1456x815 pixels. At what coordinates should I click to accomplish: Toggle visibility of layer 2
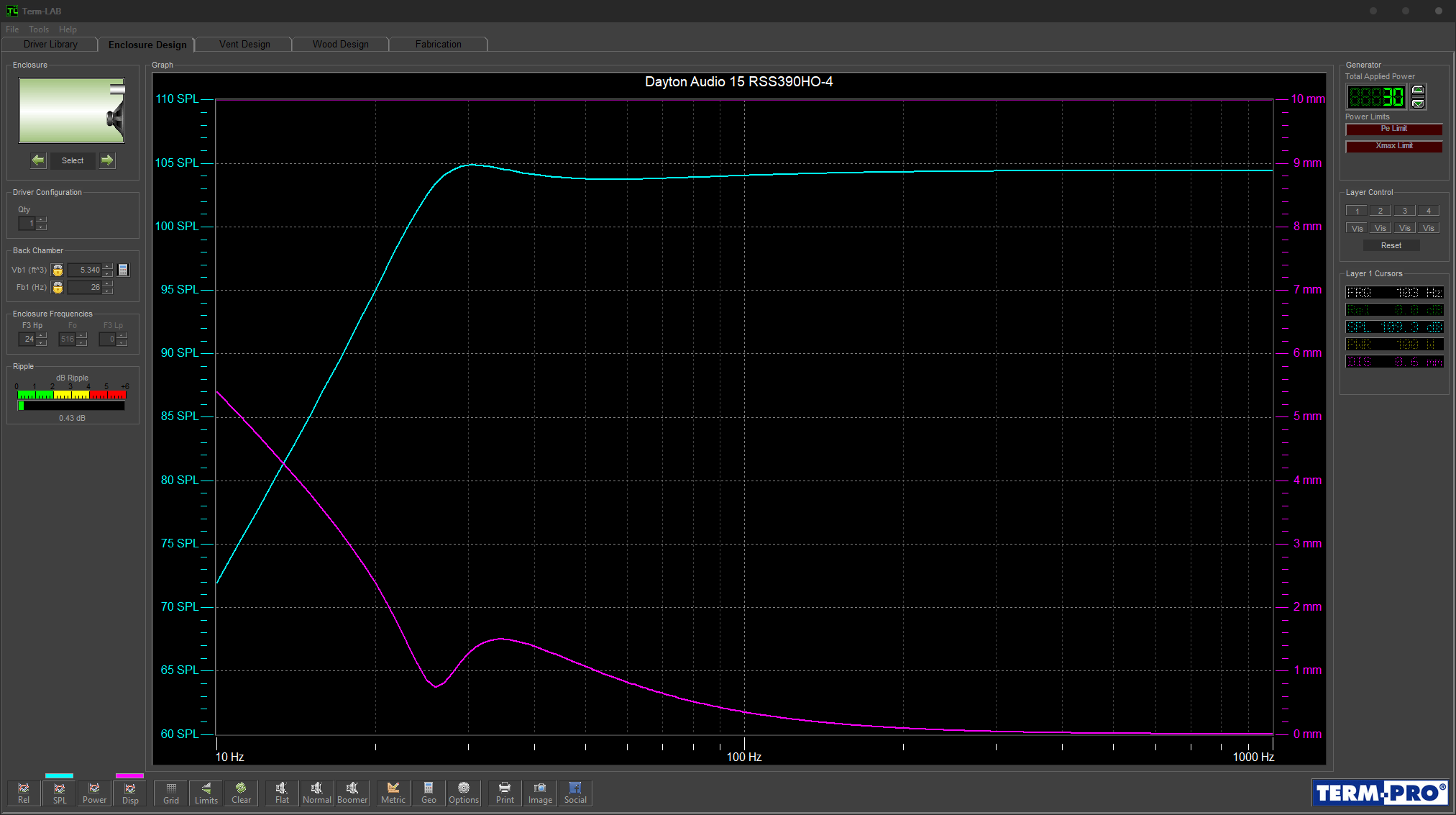(x=1381, y=228)
